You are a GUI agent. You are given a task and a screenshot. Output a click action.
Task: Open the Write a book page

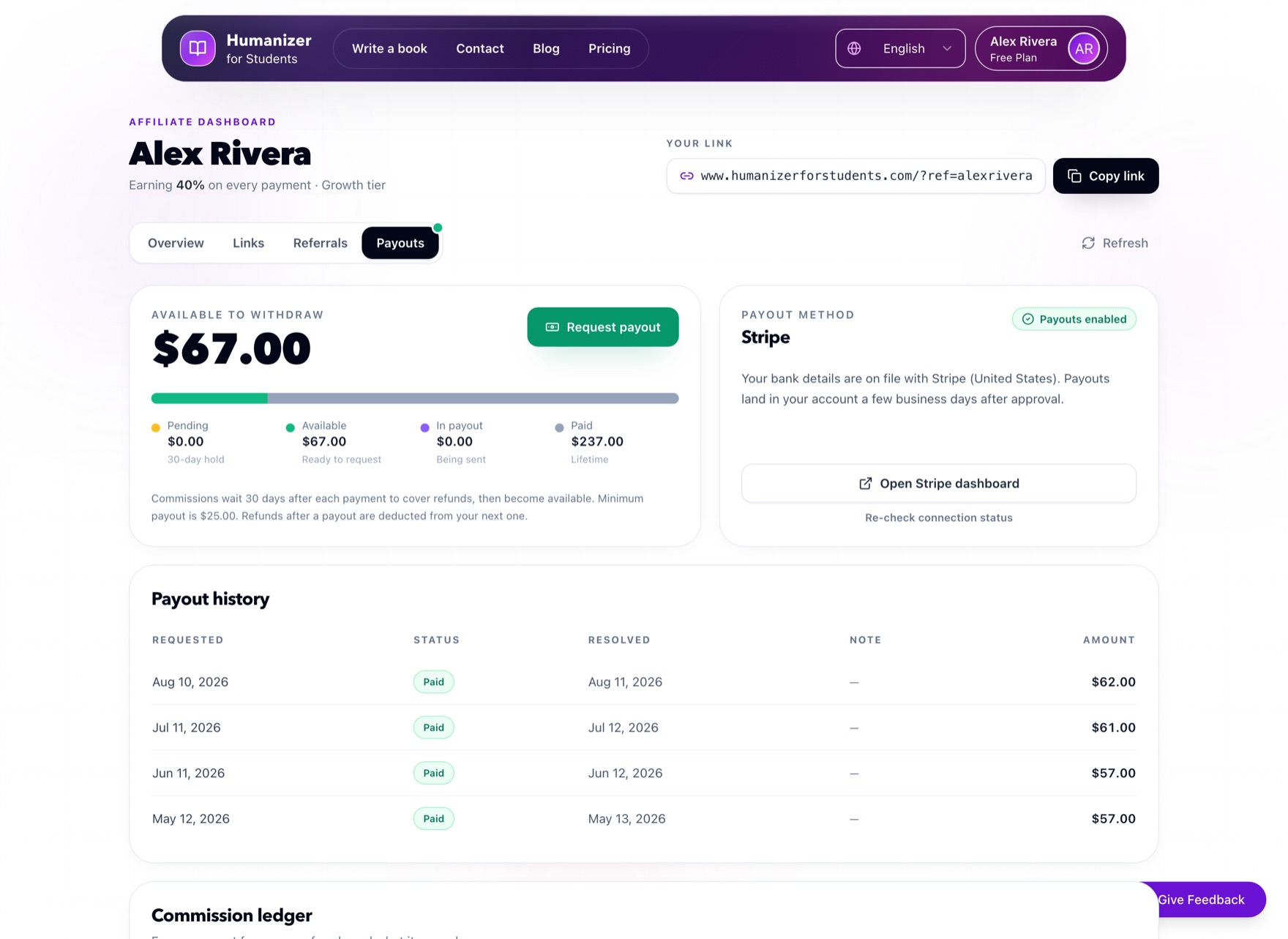point(389,48)
